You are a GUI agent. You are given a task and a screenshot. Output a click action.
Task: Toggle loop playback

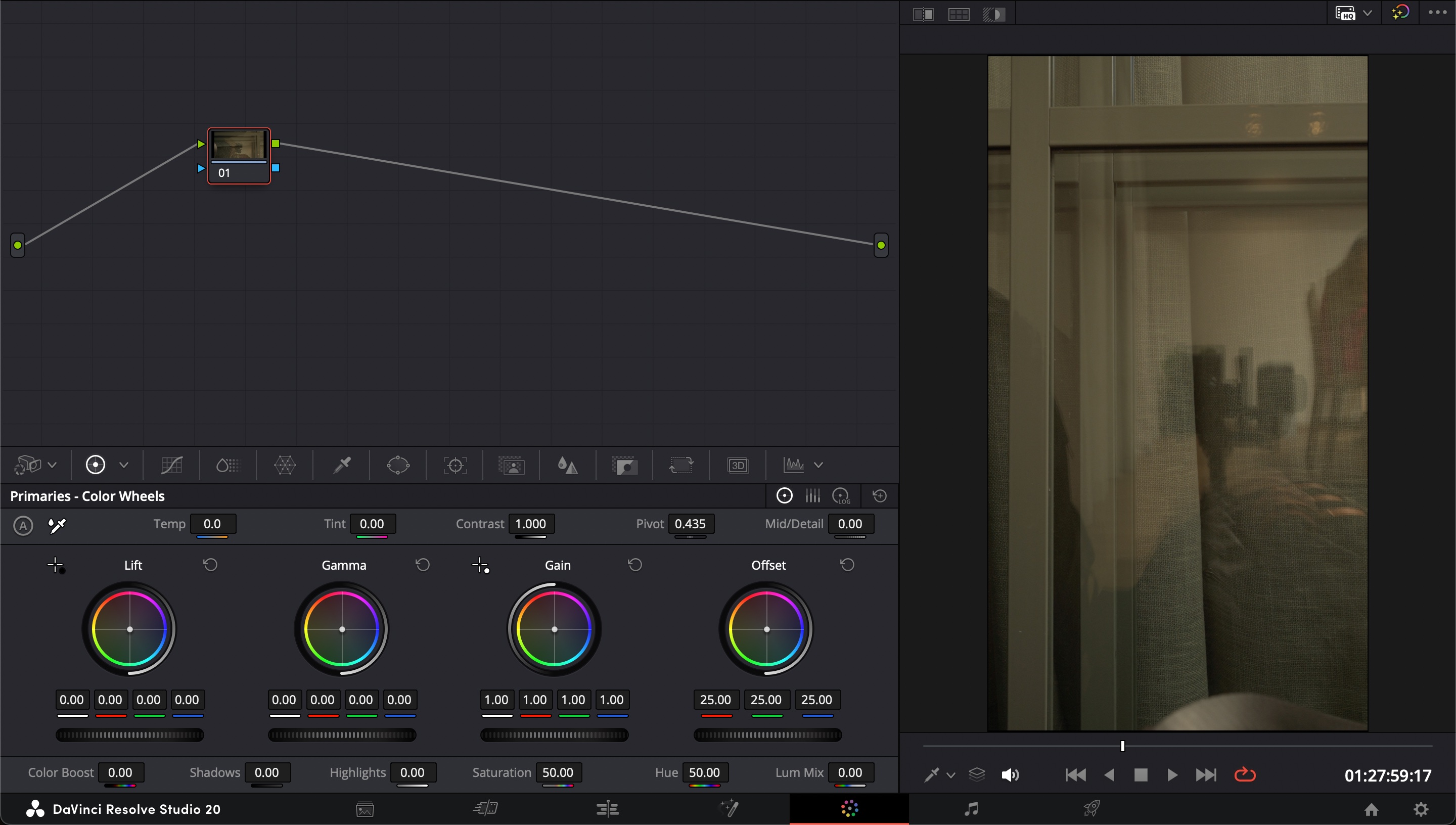tap(1245, 774)
